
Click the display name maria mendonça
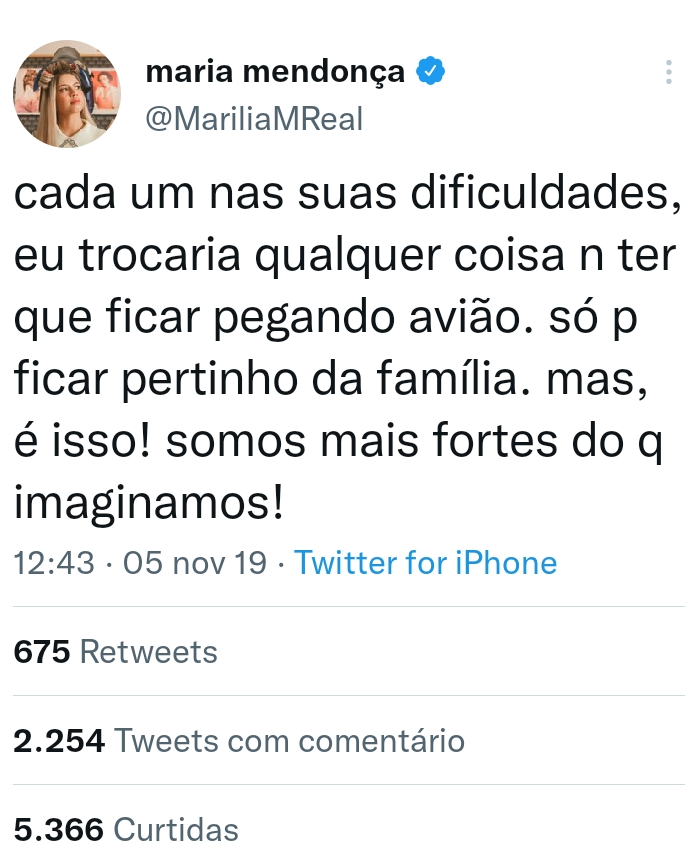(275, 72)
